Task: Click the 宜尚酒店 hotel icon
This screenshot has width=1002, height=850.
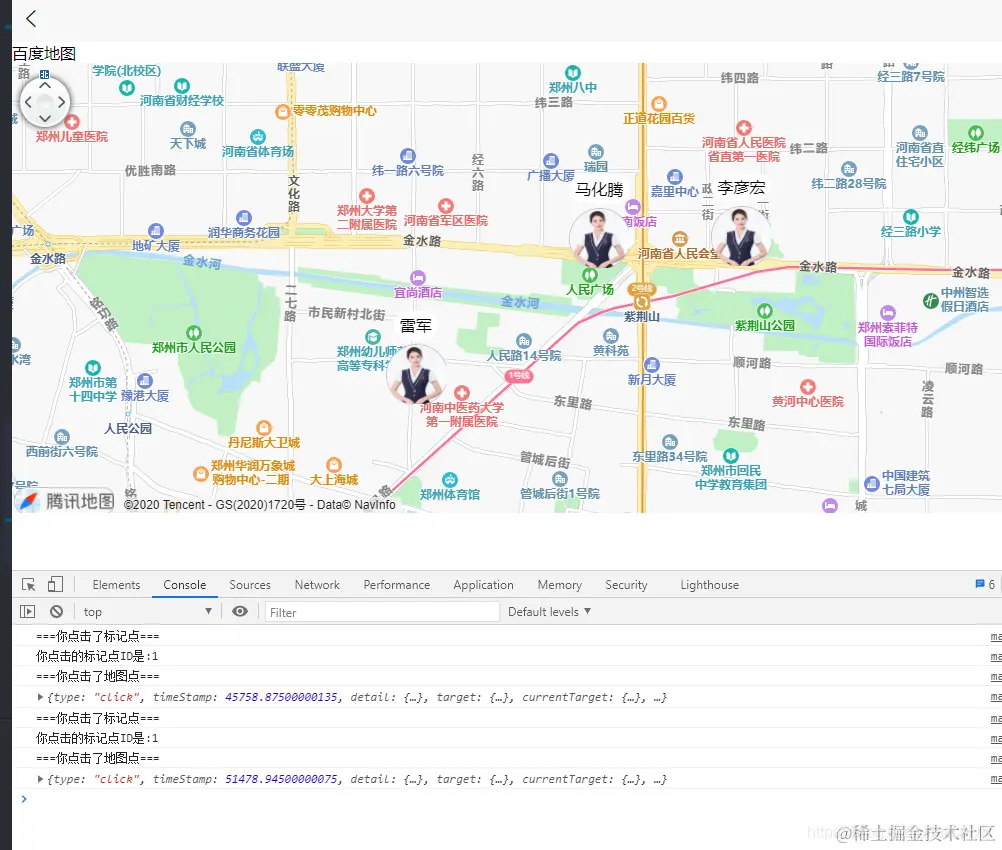Action: point(417,278)
